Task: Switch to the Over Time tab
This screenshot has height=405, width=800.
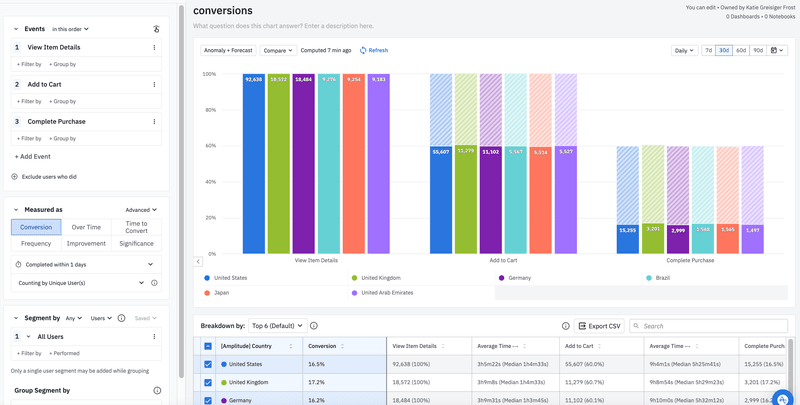Action: click(86, 227)
